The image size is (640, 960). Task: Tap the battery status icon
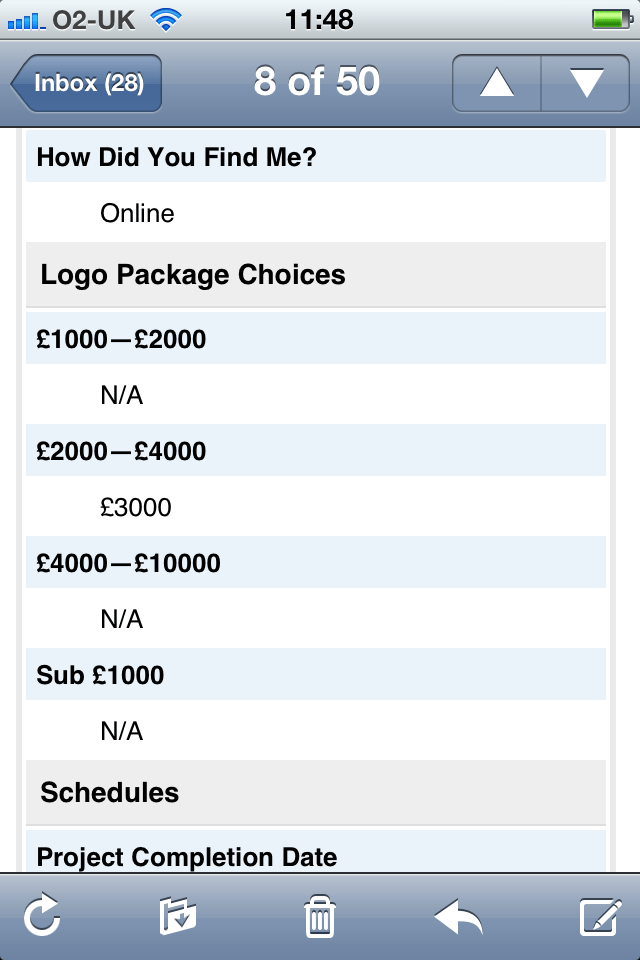612,20
